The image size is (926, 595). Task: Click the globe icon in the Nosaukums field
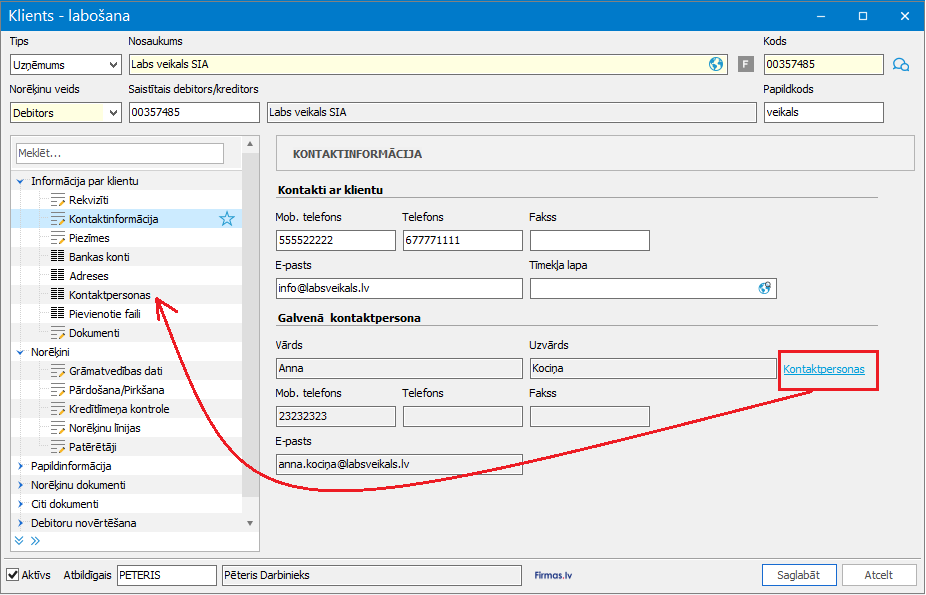tap(716, 64)
